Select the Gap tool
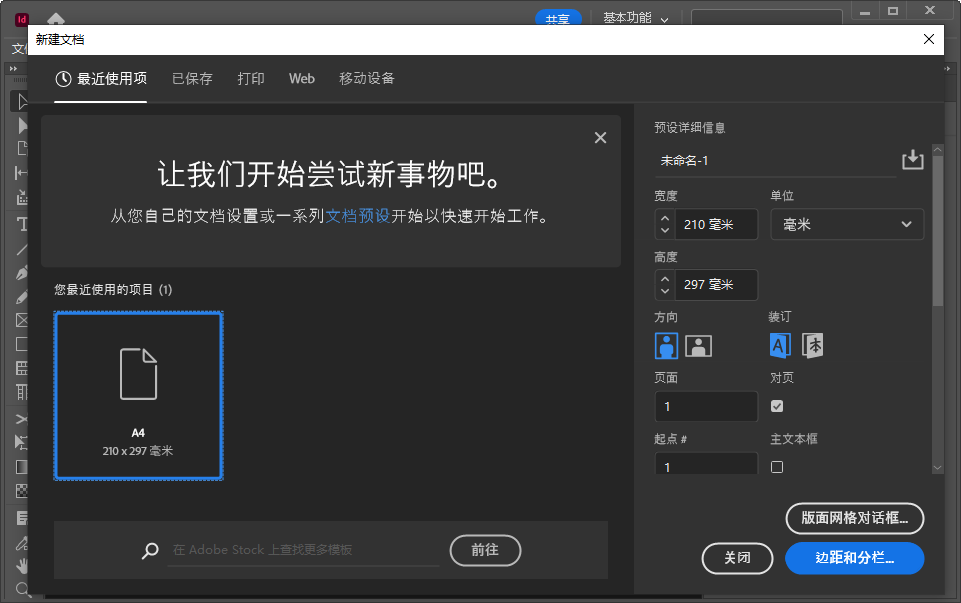Viewport: 961px width, 603px height. (21, 173)
